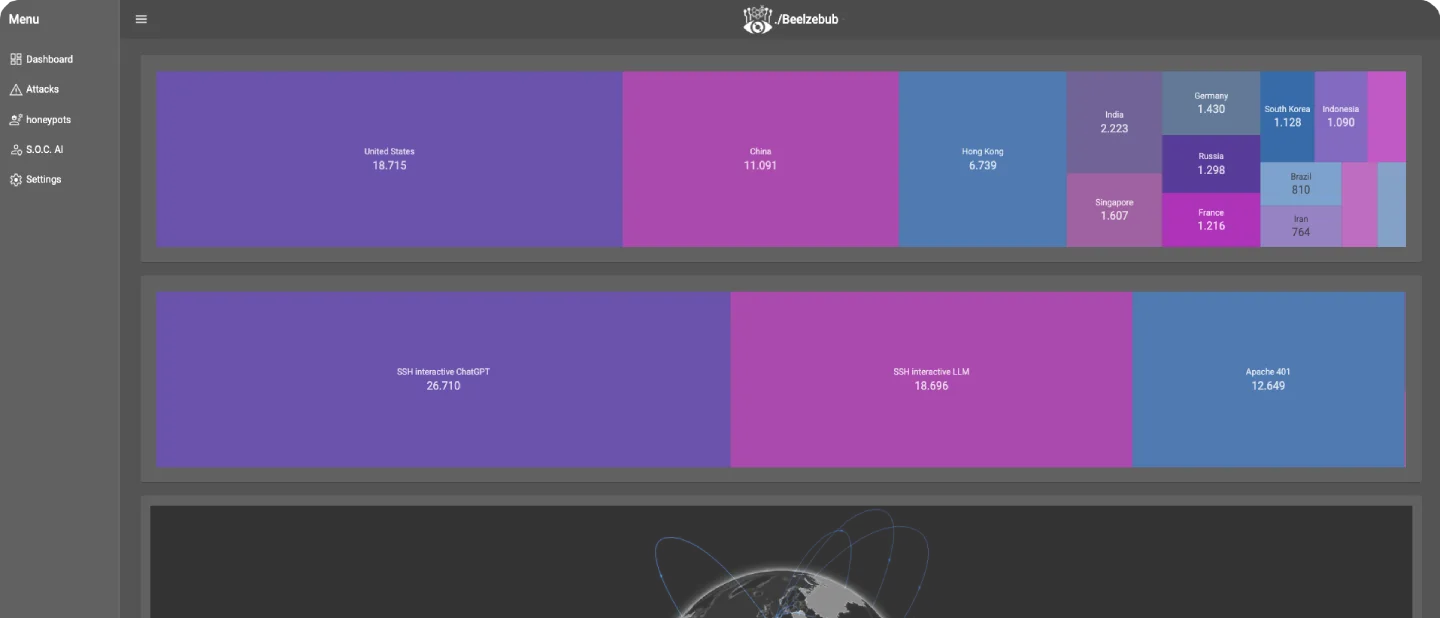Select the United States treemap block
1440x618 pixels.
pos(389,159)
